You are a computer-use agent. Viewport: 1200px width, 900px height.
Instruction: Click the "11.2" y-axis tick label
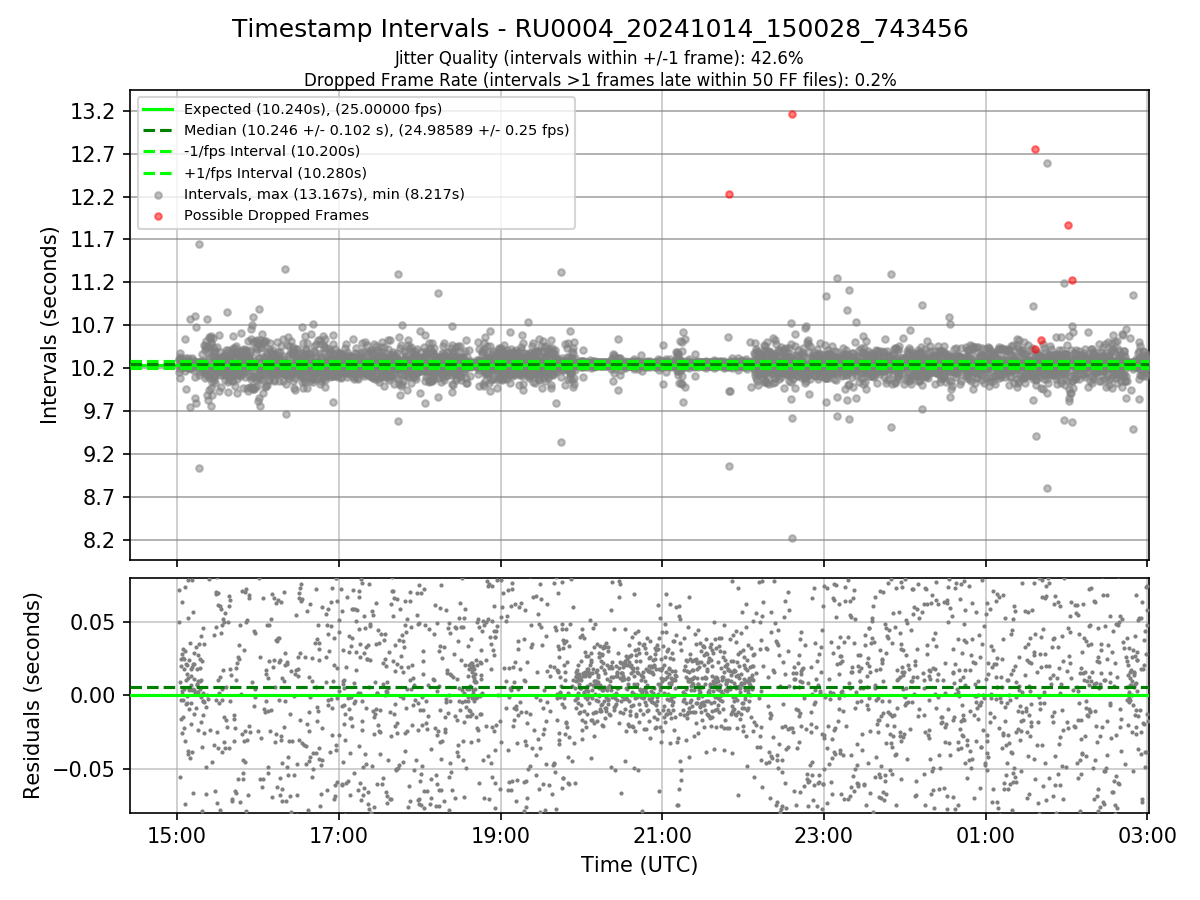point(92,283)
